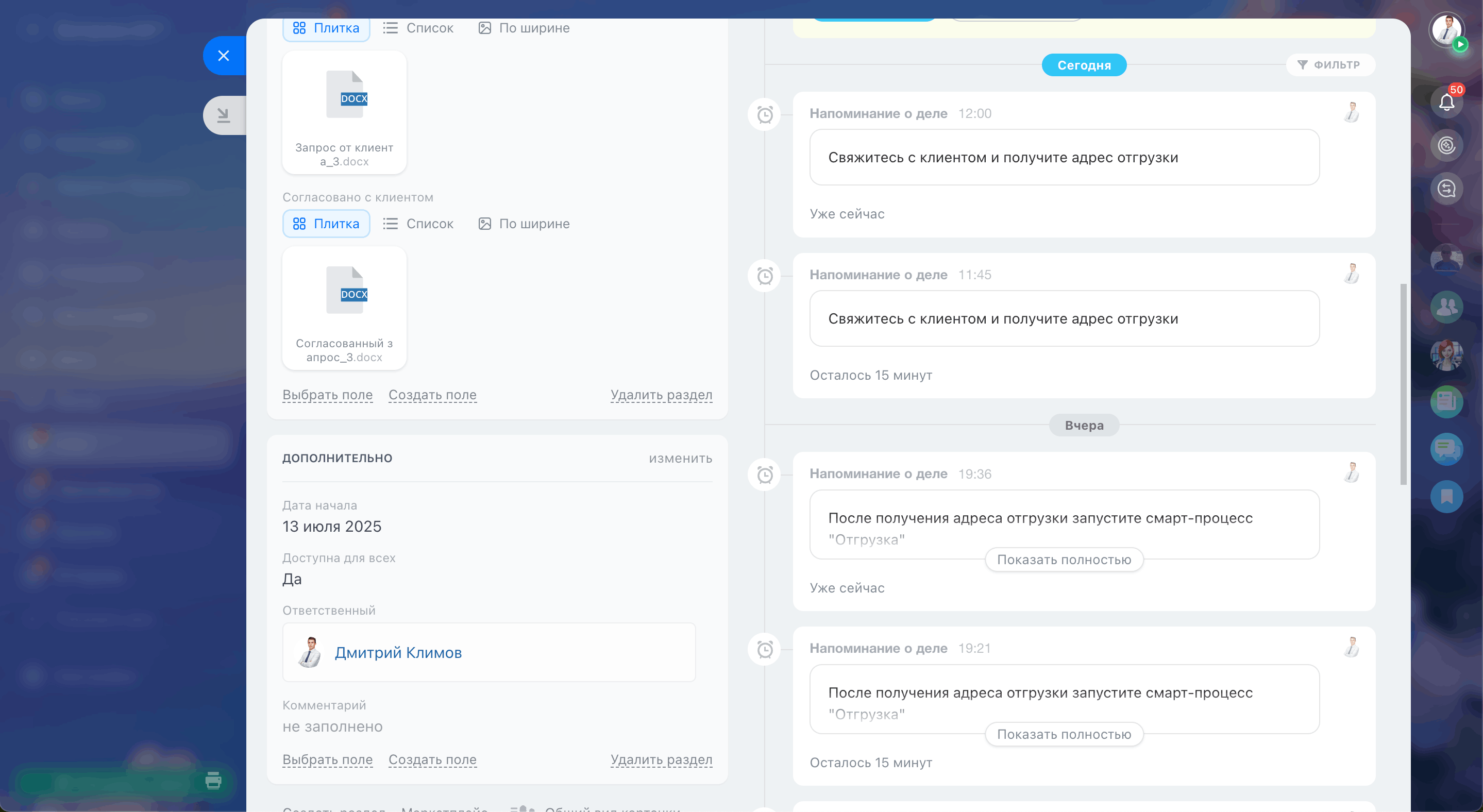1483x812 pixels.
Task: Expand 19:36 reminder with Показать полностью
Action: (1064, 560)
